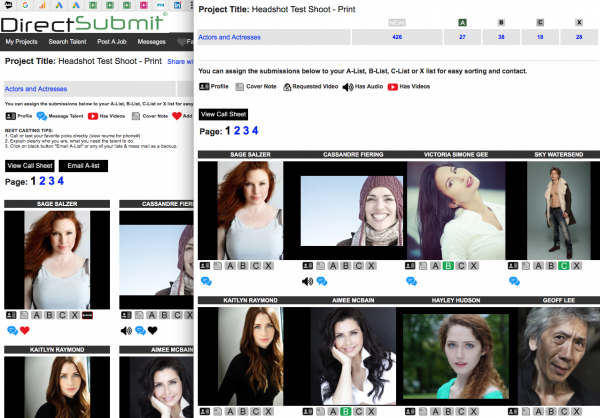Click the Requested Video legend icon
600x418 pixels.
click(x=290, y=88)
